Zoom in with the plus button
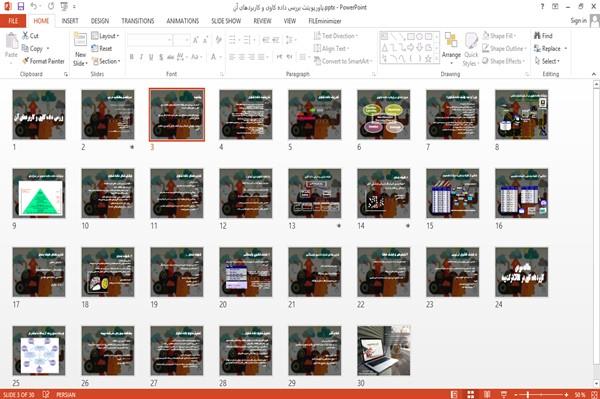Screen dimensions: 600x399 (566, 394)
